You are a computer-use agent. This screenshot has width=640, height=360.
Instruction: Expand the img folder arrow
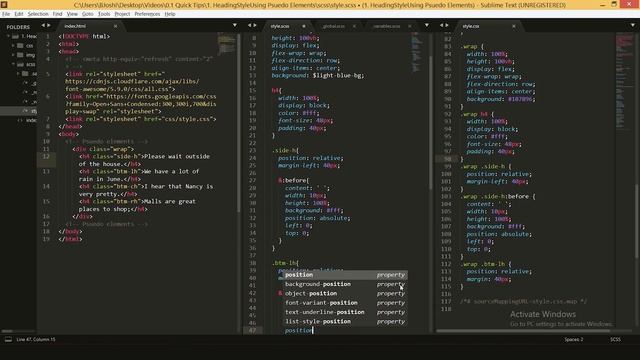(13, 55)
